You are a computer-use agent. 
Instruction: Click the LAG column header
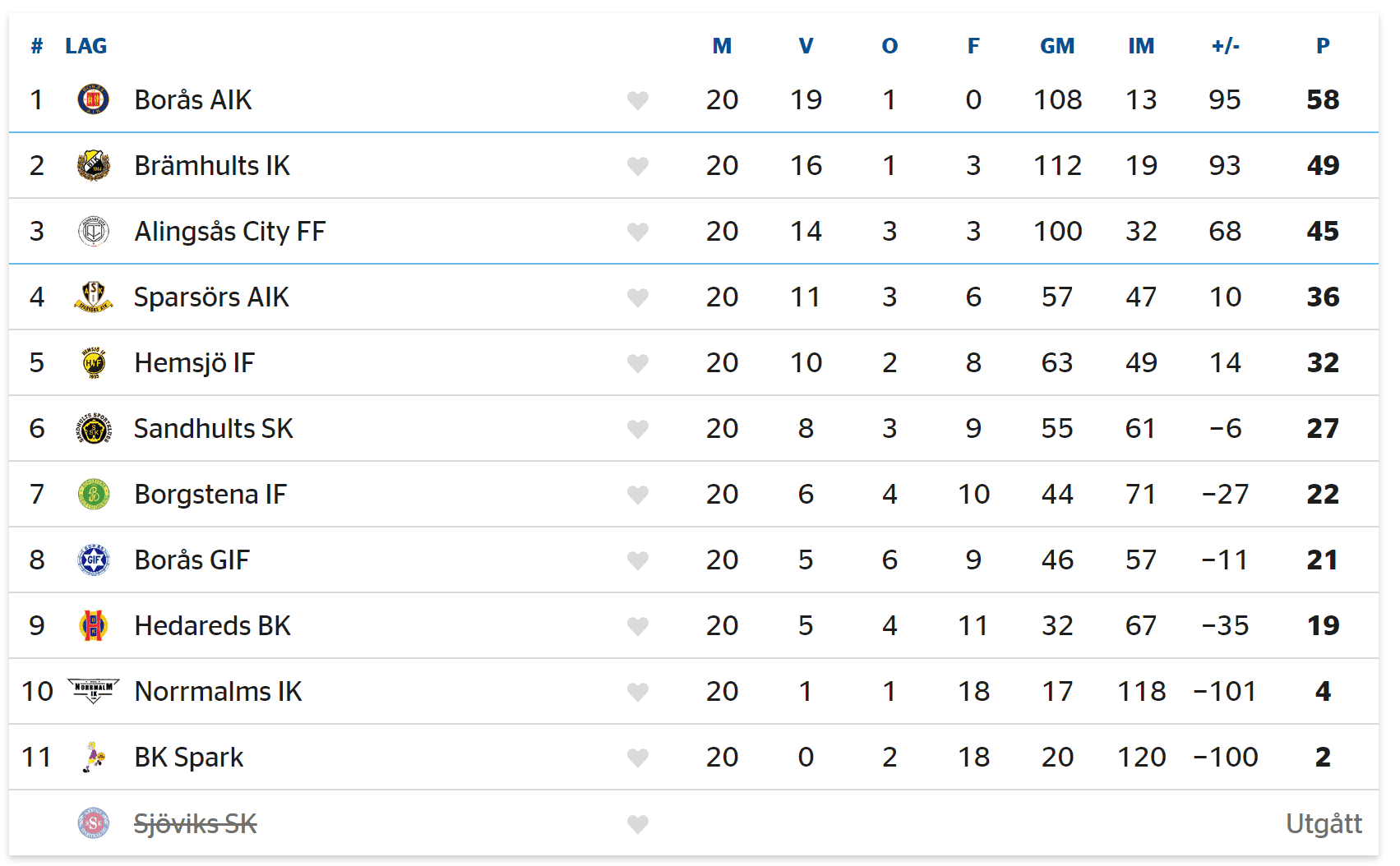[x=85, y=46]
